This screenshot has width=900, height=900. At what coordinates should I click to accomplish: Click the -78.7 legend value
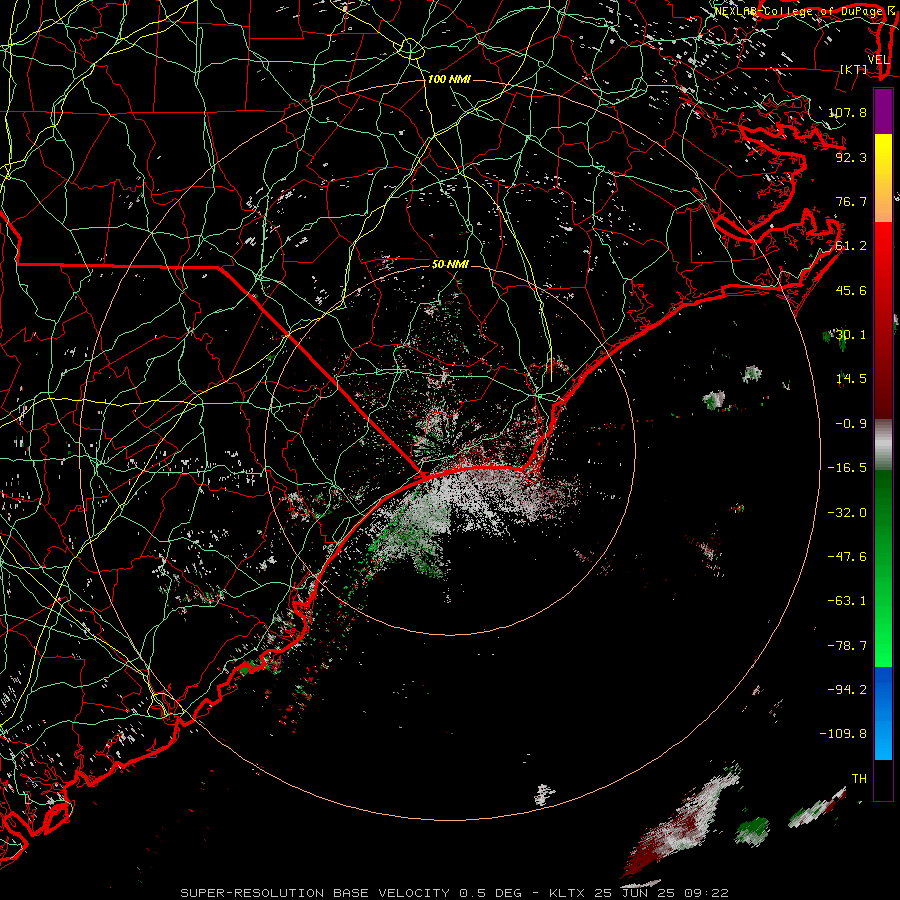click(x=847, y=646)
